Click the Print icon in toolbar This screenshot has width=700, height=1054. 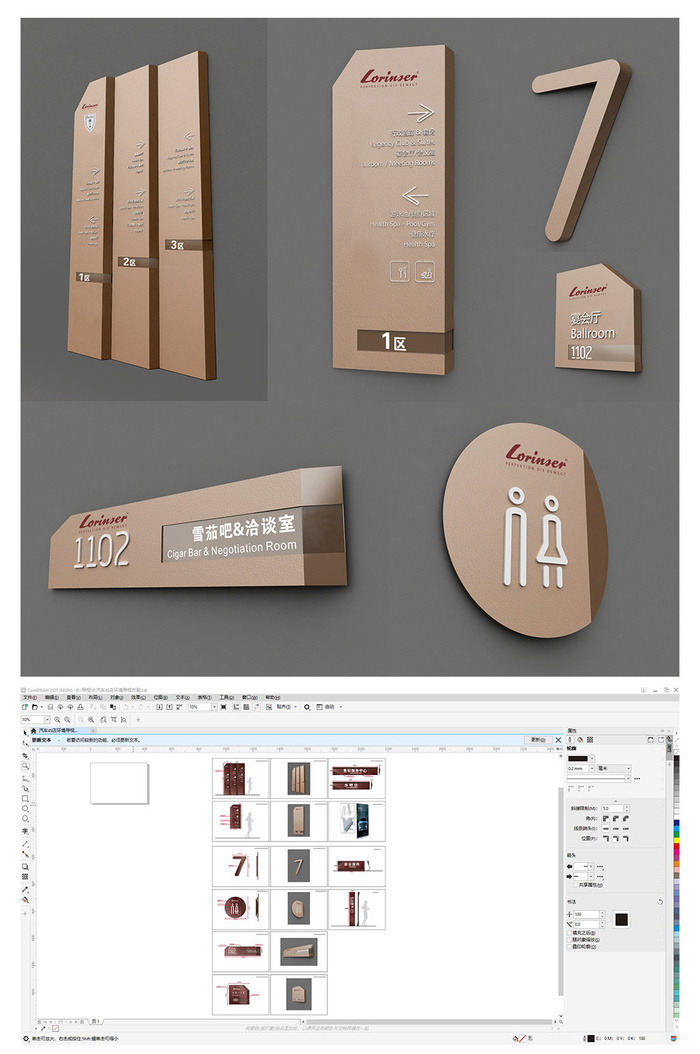tap(80, 707)
